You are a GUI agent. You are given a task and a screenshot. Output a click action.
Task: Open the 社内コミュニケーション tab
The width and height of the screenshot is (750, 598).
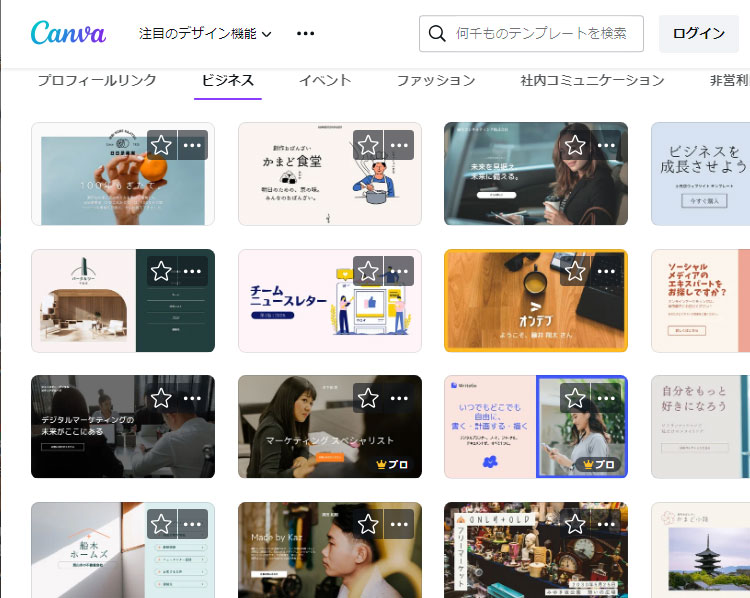(x=593, y=80)
